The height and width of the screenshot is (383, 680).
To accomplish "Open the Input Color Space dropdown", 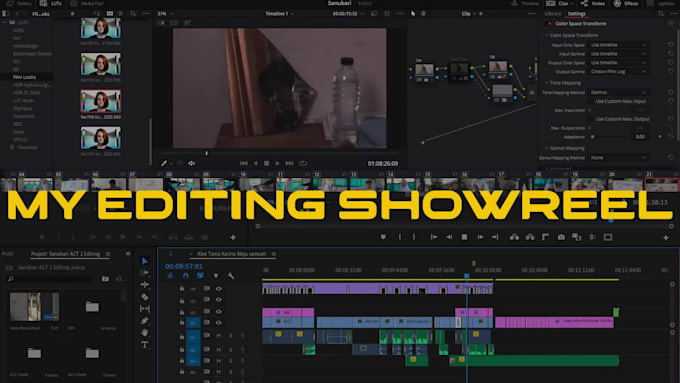I will click(619, 45).
